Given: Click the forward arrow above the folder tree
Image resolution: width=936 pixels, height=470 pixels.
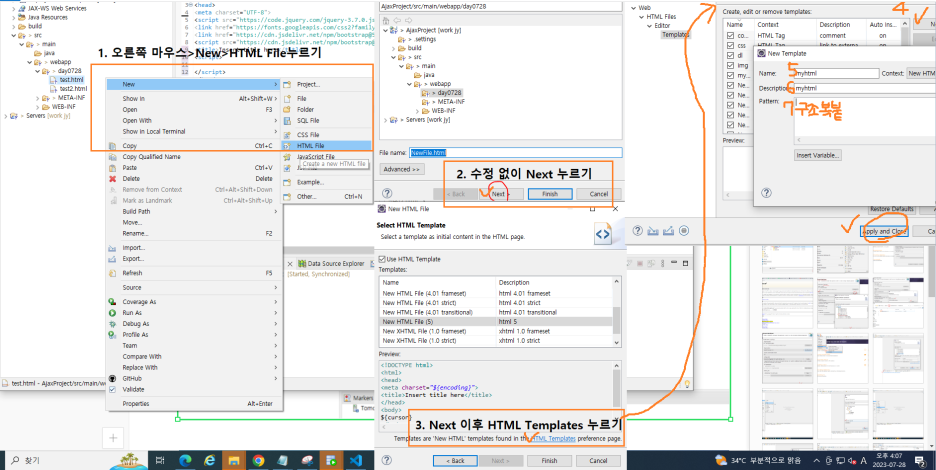Looking at the screenshot, I should (410, 20).
